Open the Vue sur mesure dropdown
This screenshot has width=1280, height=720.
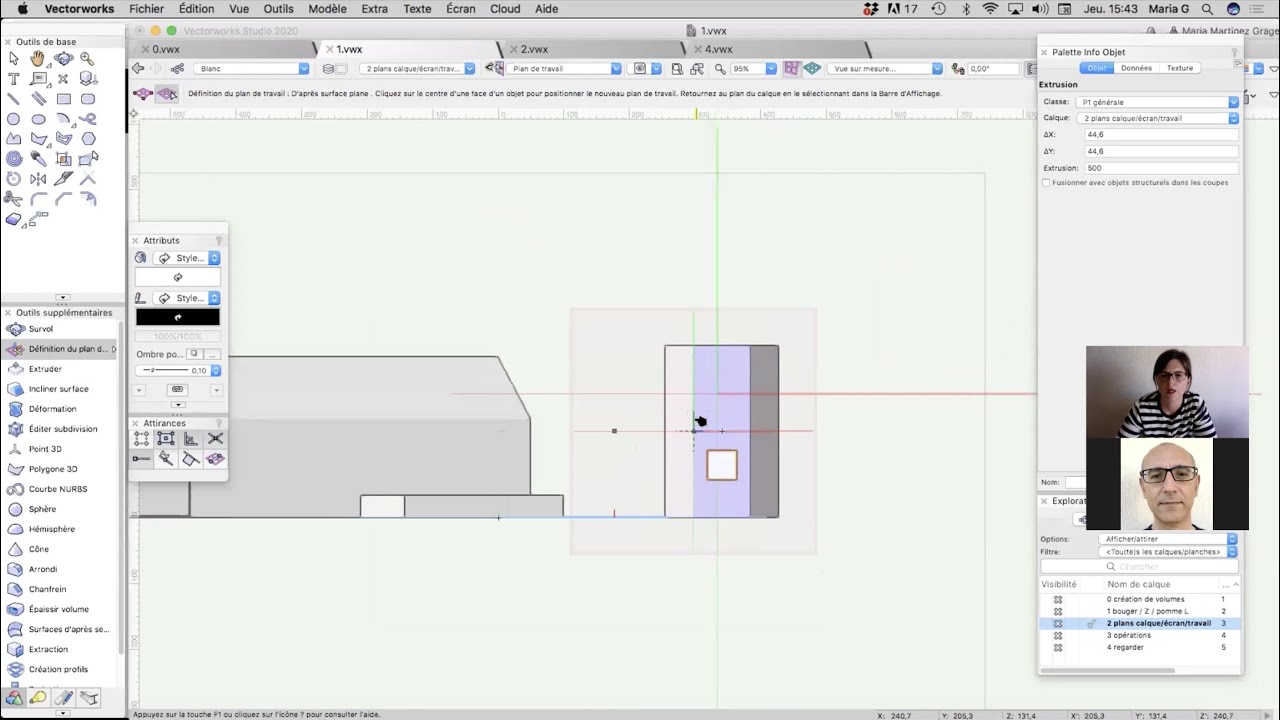pyautogui.click(x=887, y=69)
